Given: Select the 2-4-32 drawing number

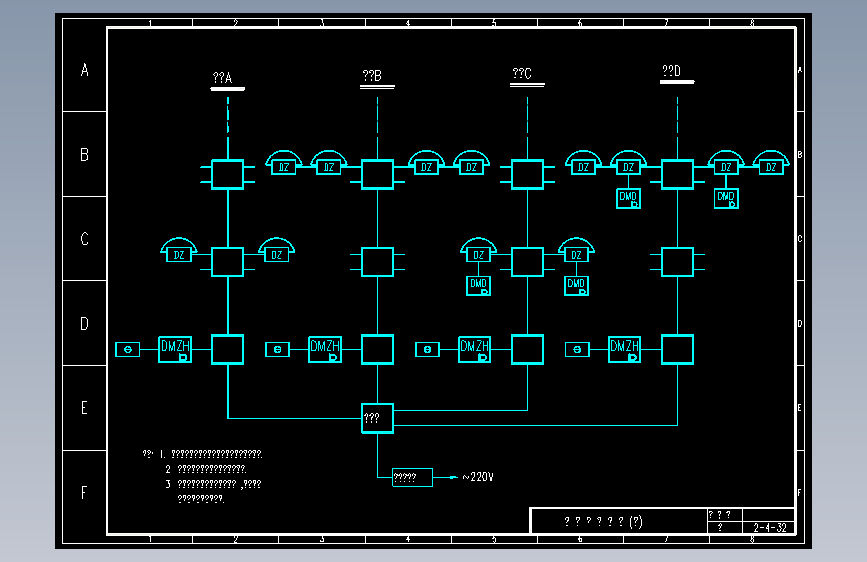Looking at the screenshot, I should [x=770, y=527].
